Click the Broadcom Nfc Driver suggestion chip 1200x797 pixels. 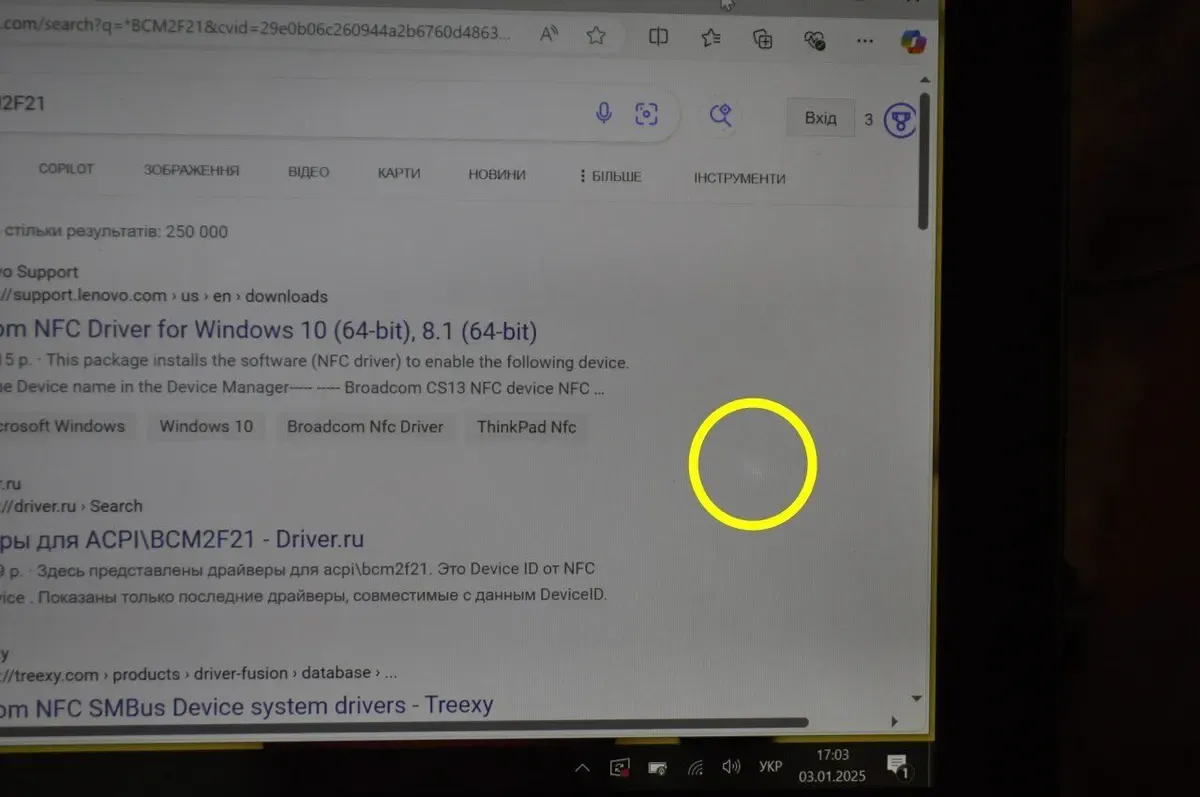pyautogui.click(x=365, y=426)
